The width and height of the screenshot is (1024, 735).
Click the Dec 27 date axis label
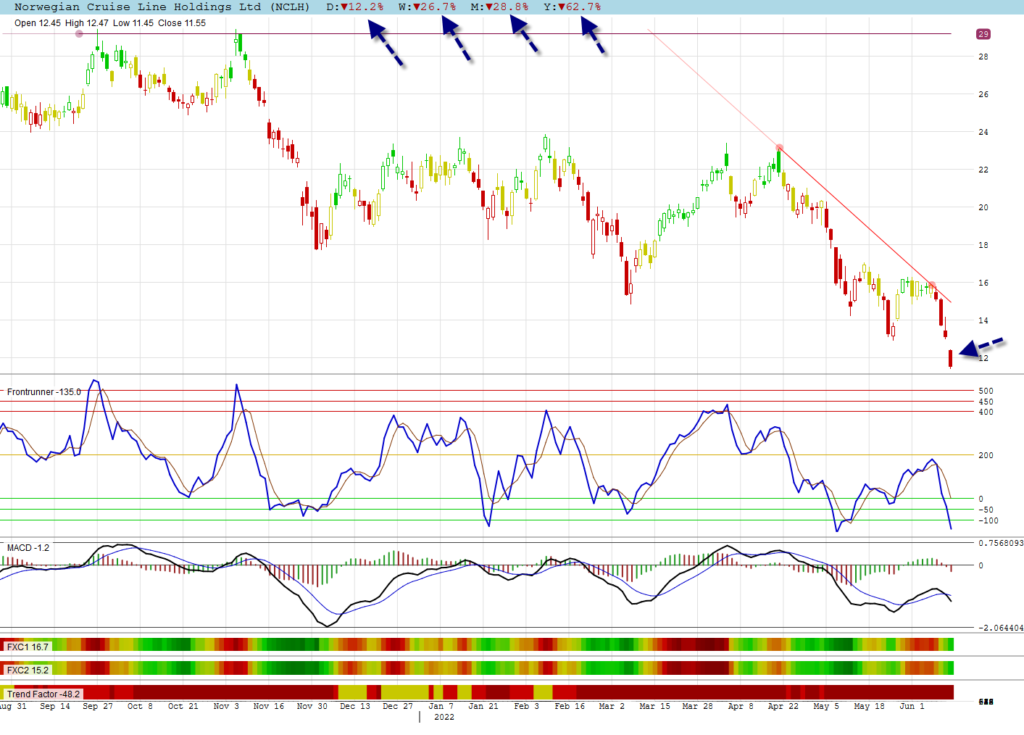398,706
